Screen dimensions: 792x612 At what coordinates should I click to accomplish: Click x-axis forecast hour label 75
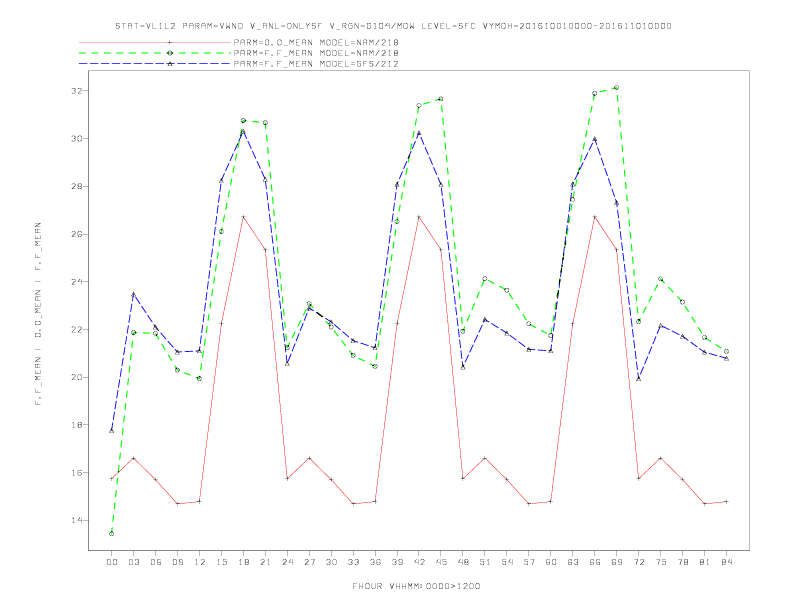pyautogui.click(x=661, y=562)
